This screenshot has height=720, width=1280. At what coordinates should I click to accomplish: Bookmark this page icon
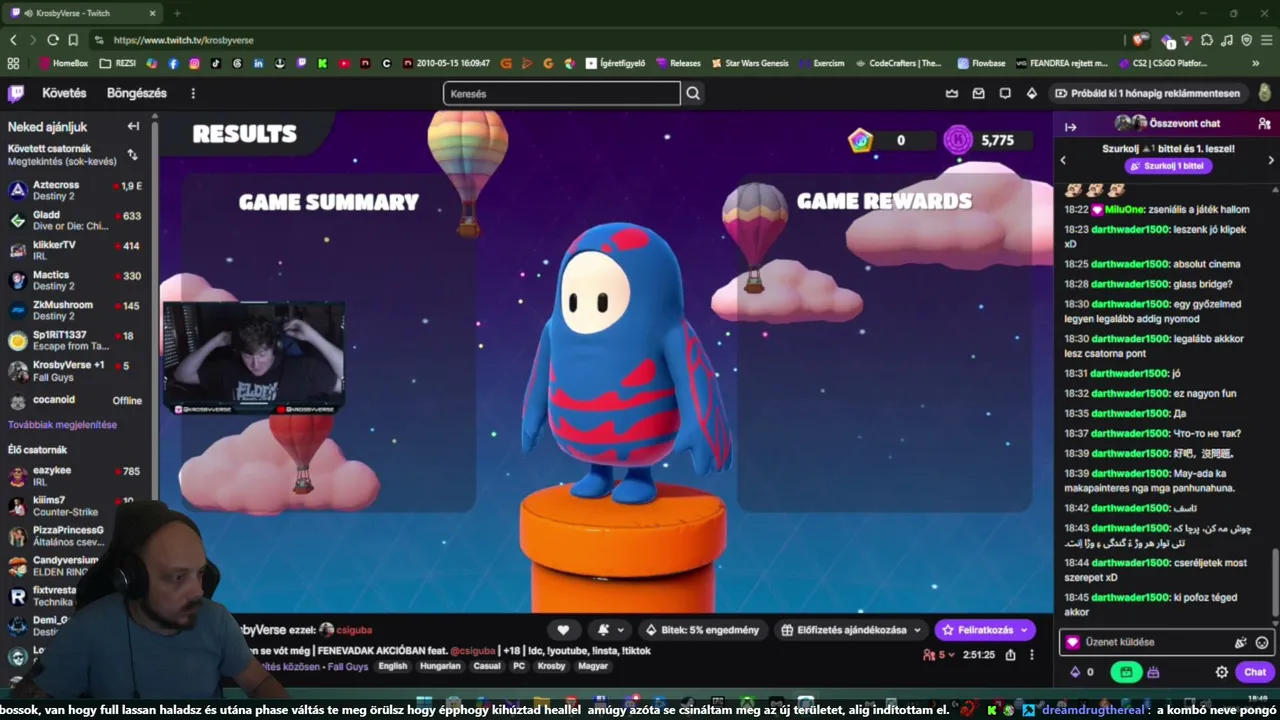click(x=73, y=40)
